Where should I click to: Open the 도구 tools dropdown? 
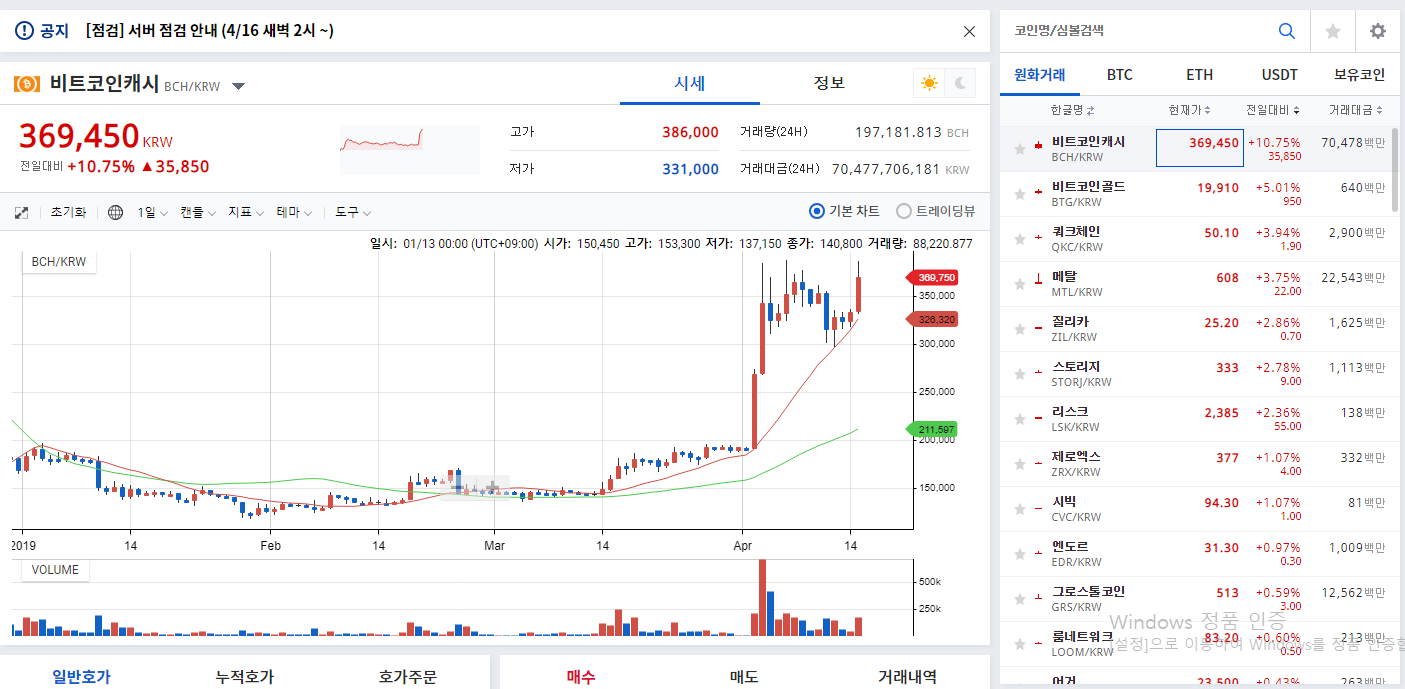[353, 212]
